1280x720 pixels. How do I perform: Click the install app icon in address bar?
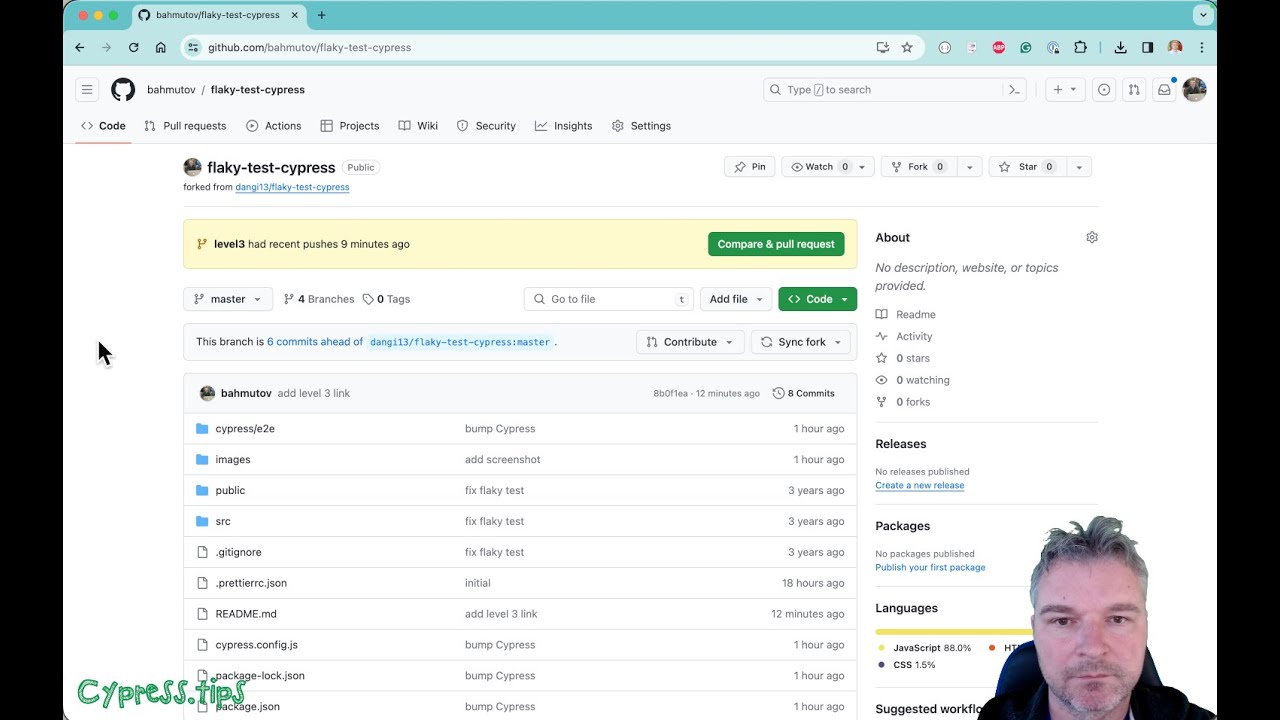[x=882, y=47]
